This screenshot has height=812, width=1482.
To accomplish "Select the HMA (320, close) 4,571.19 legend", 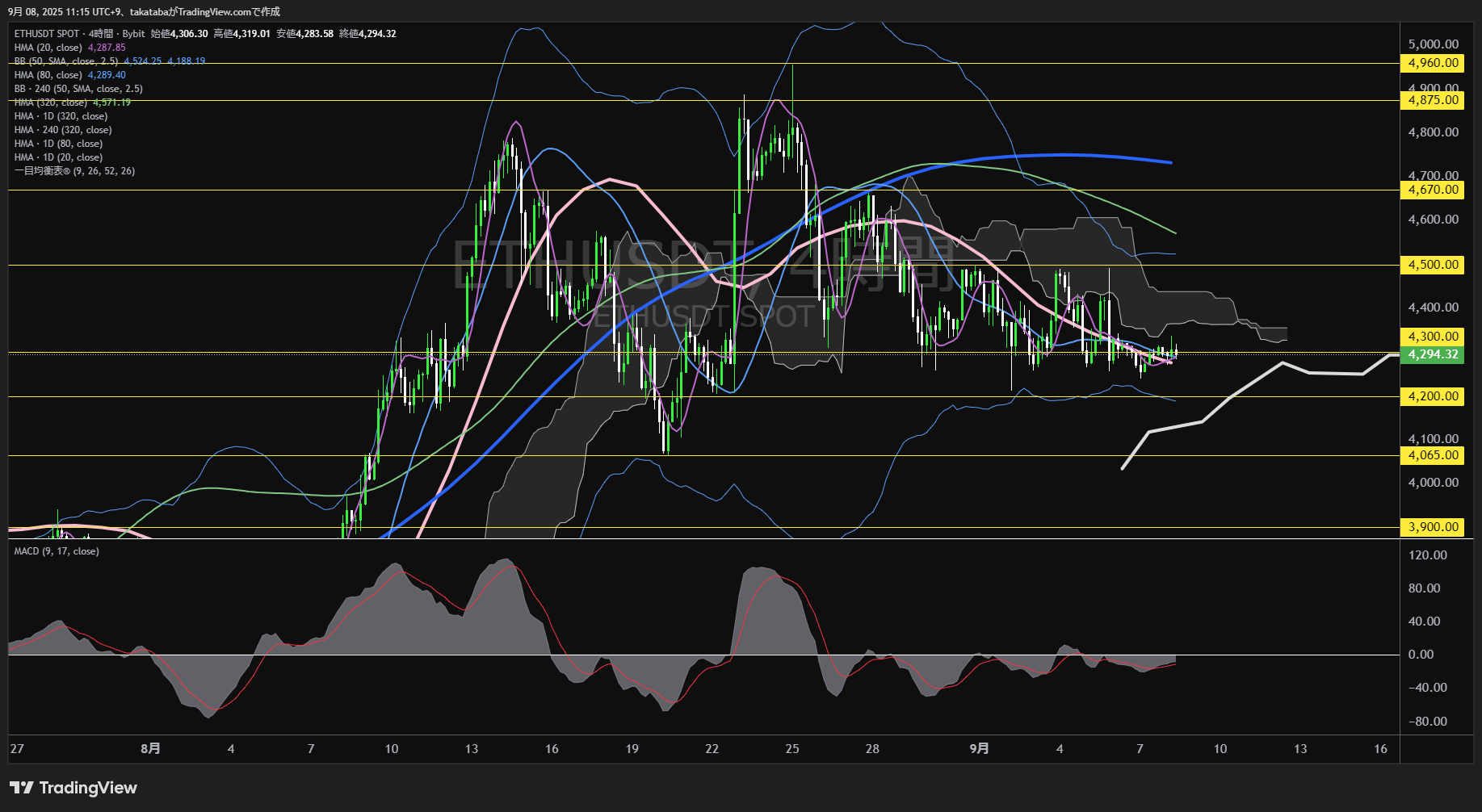I will [x=72, y=103].
